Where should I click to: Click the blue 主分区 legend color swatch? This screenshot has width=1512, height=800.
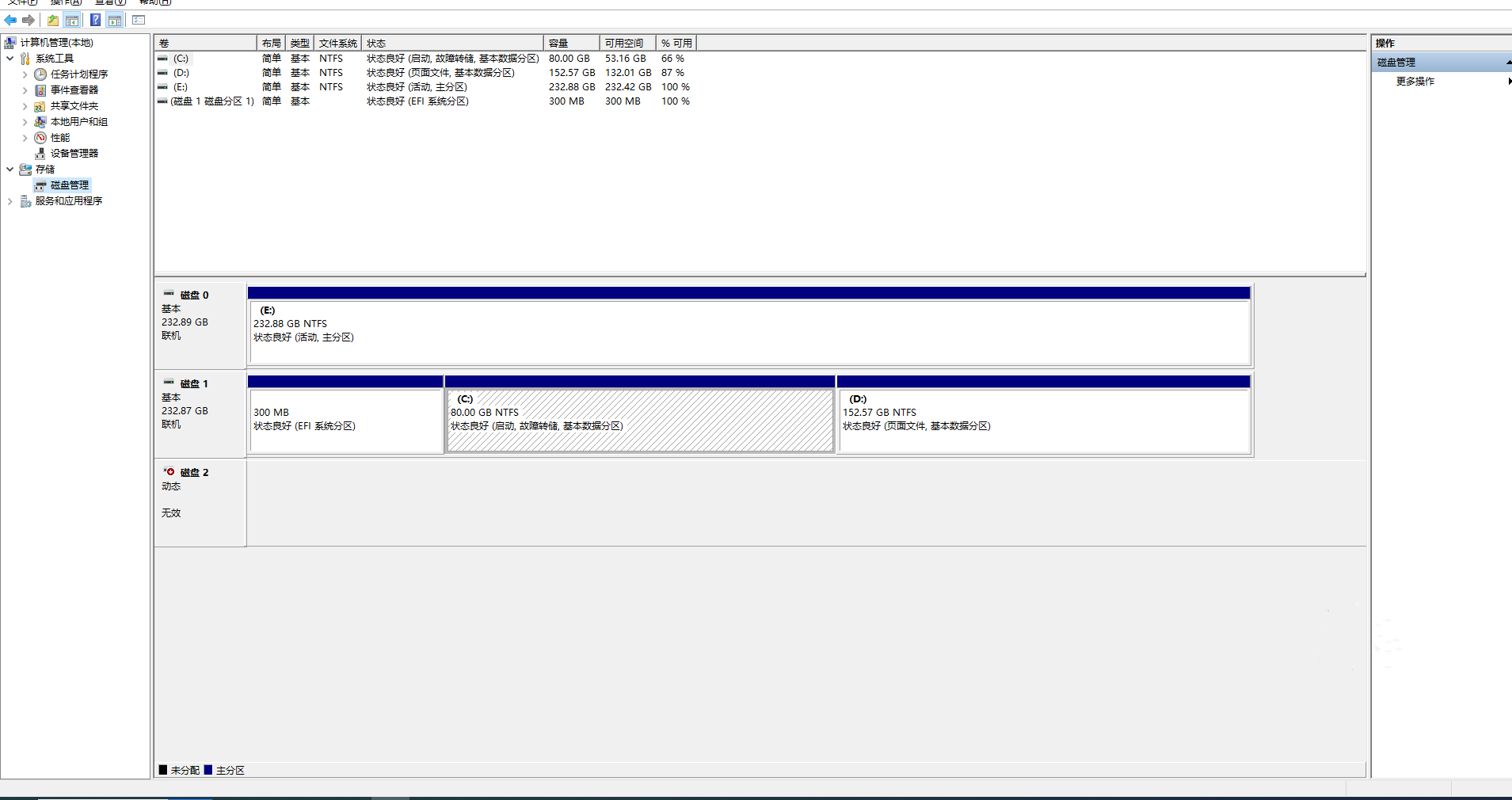click(x=208, y=770)
